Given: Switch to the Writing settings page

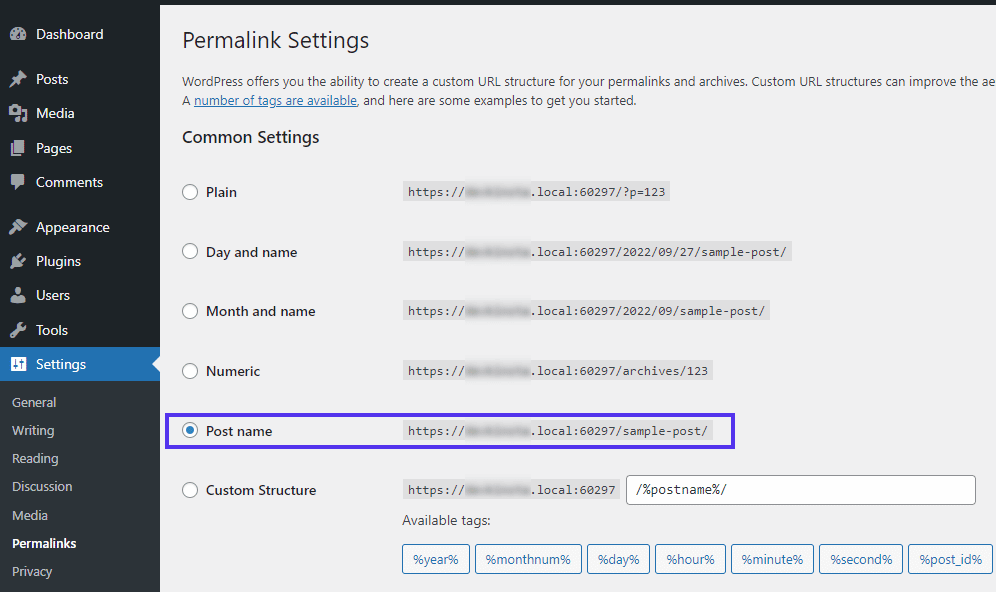Looking at the screenshot, I should (33, 430).
